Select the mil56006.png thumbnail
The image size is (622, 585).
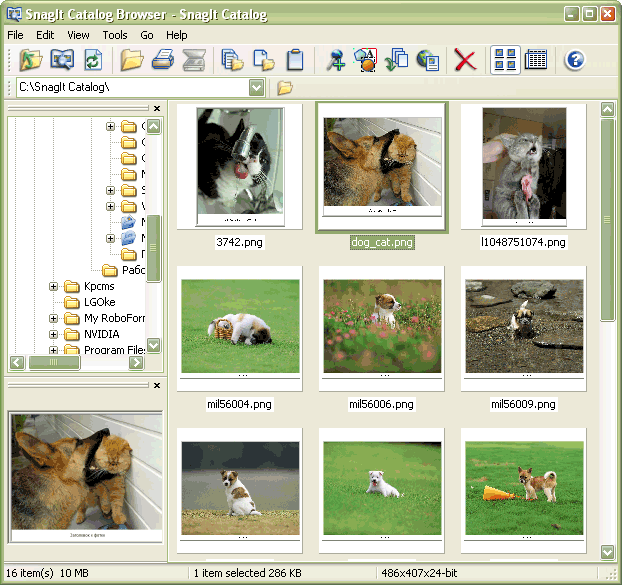point(382,329)
